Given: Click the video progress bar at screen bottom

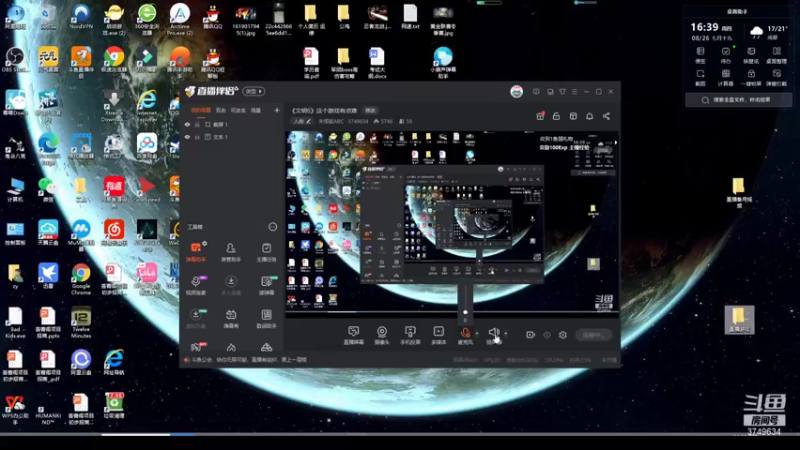Looking at the screenshot, I should [400, 434].
